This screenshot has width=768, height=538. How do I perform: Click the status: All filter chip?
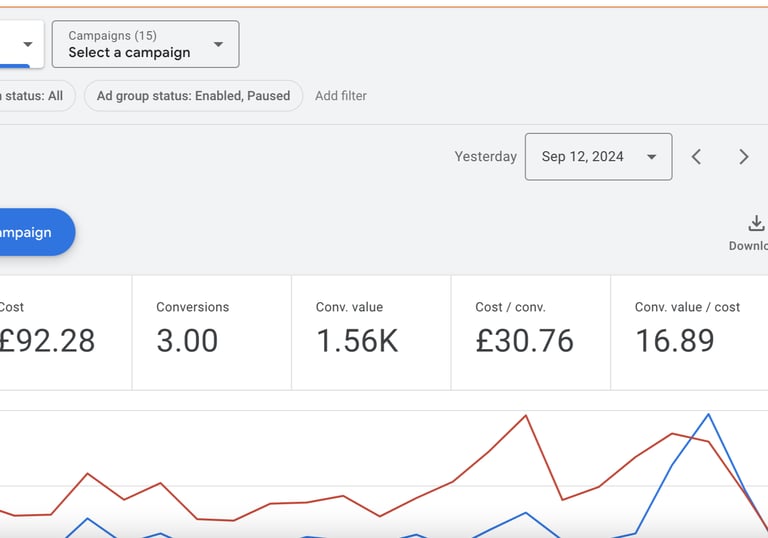[35, 96]
